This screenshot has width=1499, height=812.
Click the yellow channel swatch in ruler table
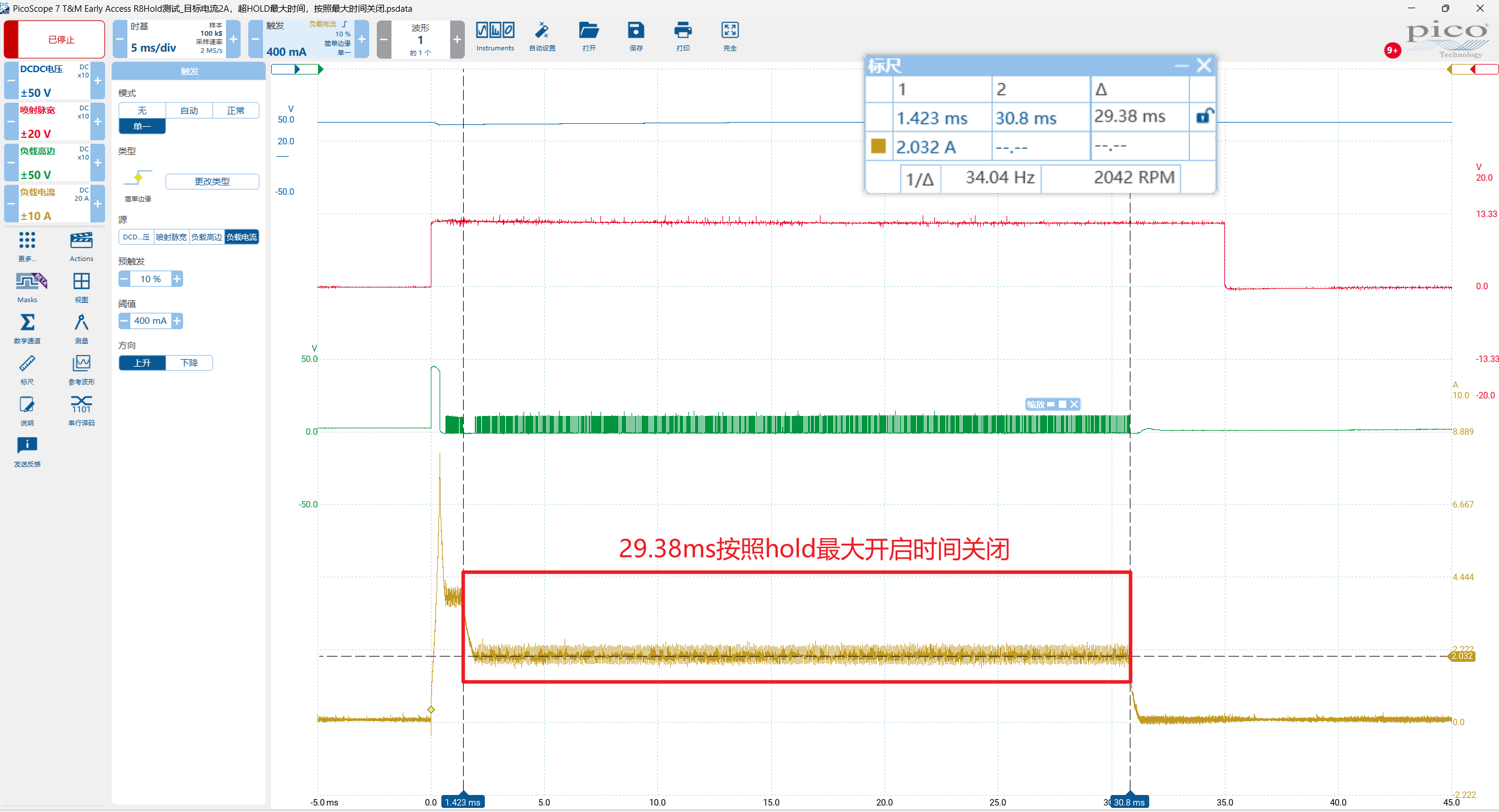point(878,146)
